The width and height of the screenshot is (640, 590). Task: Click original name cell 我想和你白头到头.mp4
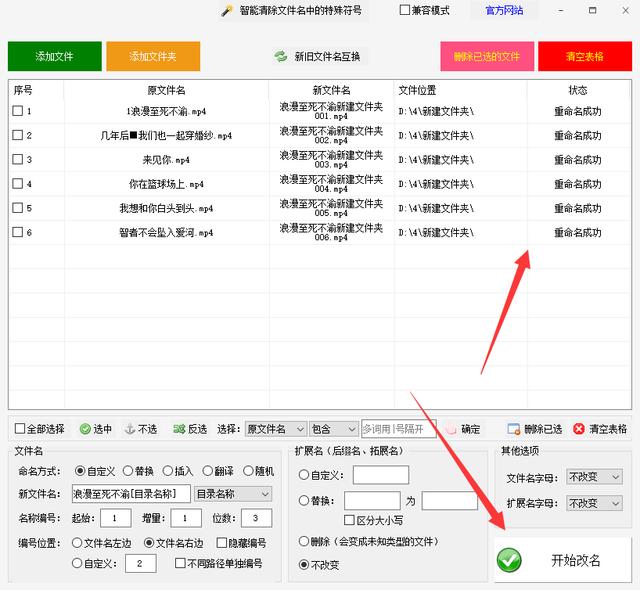click(x=166, y=208)
